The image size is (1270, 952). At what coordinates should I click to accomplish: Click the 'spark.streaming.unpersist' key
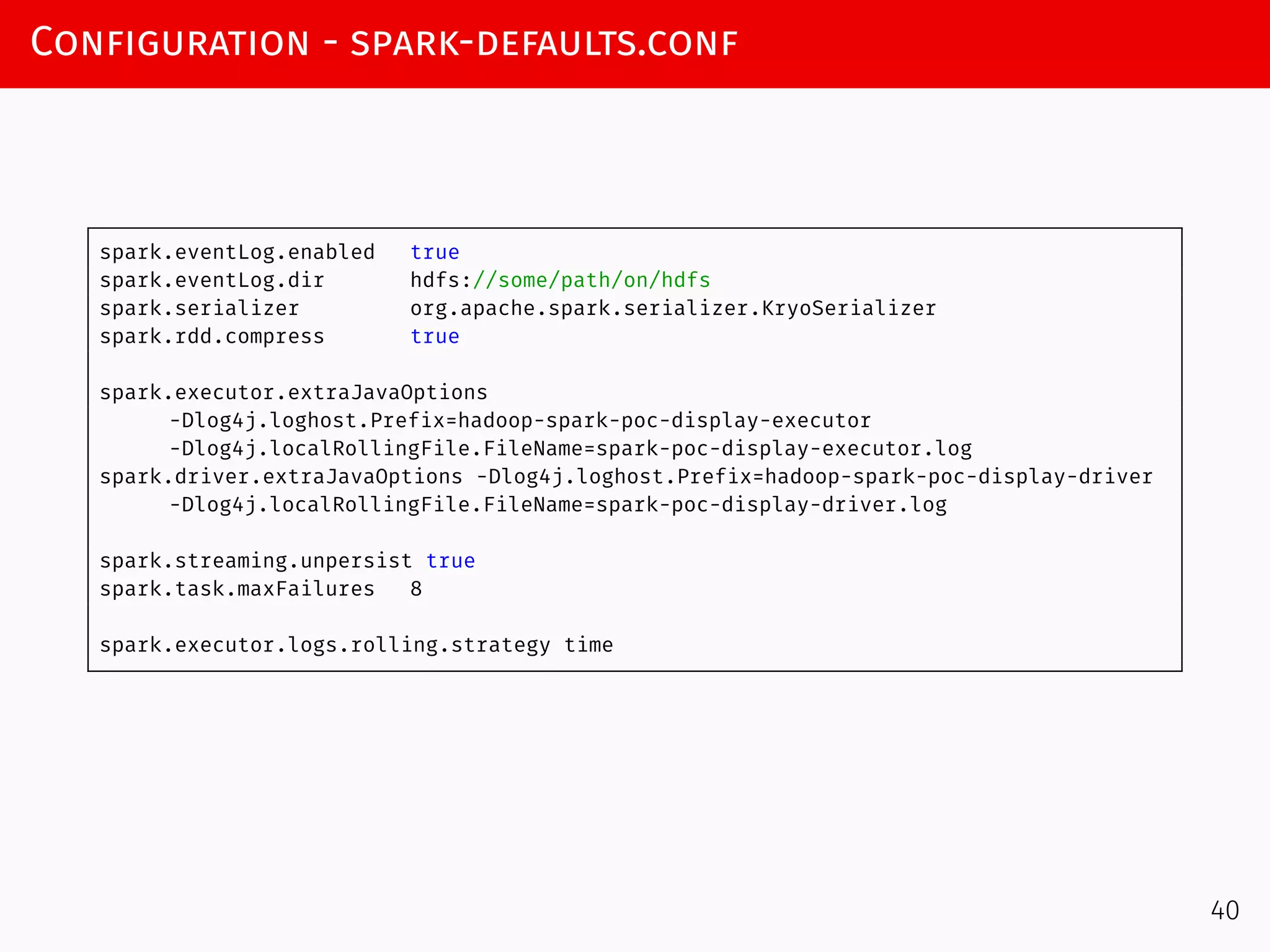255,561
